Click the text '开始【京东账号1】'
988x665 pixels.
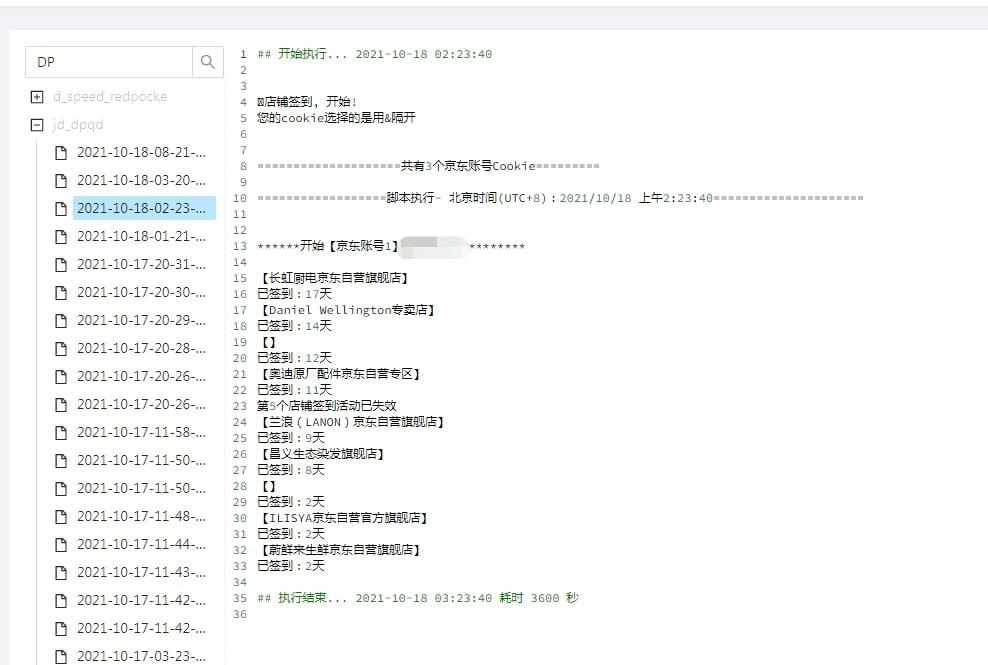point(349,246)
